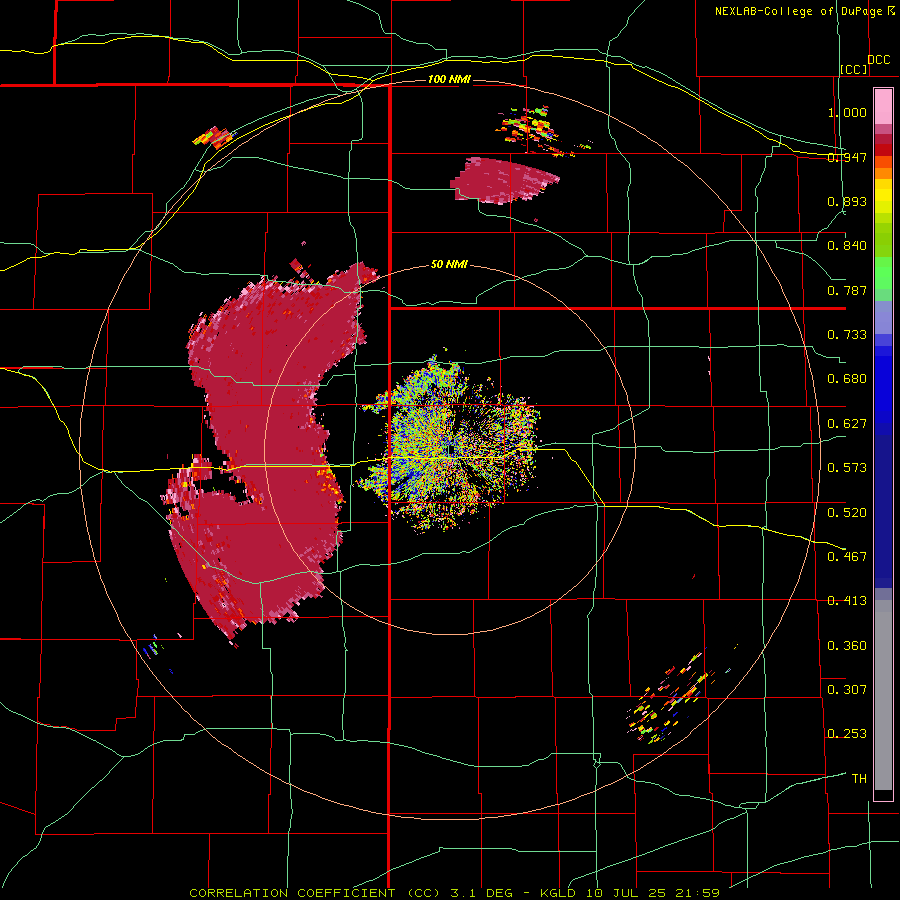Click the small orange-green echo in the northwest
The image size is (900, 900).
coord(212,138)
